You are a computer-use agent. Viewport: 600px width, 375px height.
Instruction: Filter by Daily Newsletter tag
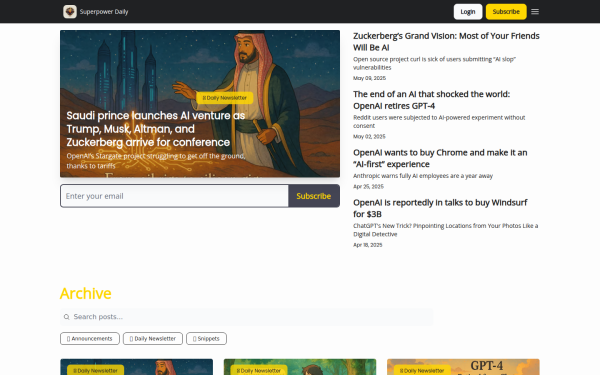[x=153, y=339]
